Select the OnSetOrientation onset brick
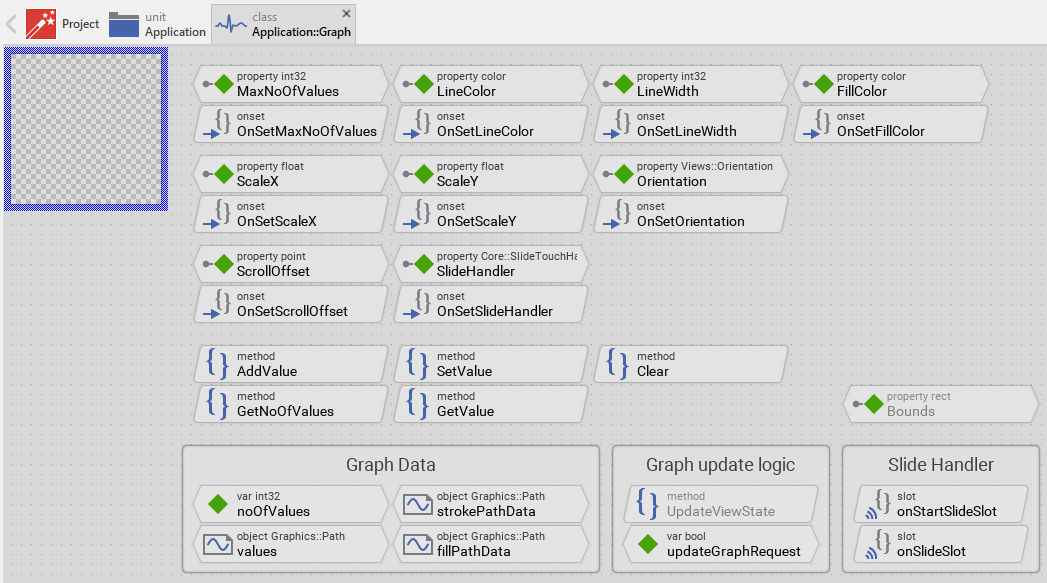 (x=690, y=214)
